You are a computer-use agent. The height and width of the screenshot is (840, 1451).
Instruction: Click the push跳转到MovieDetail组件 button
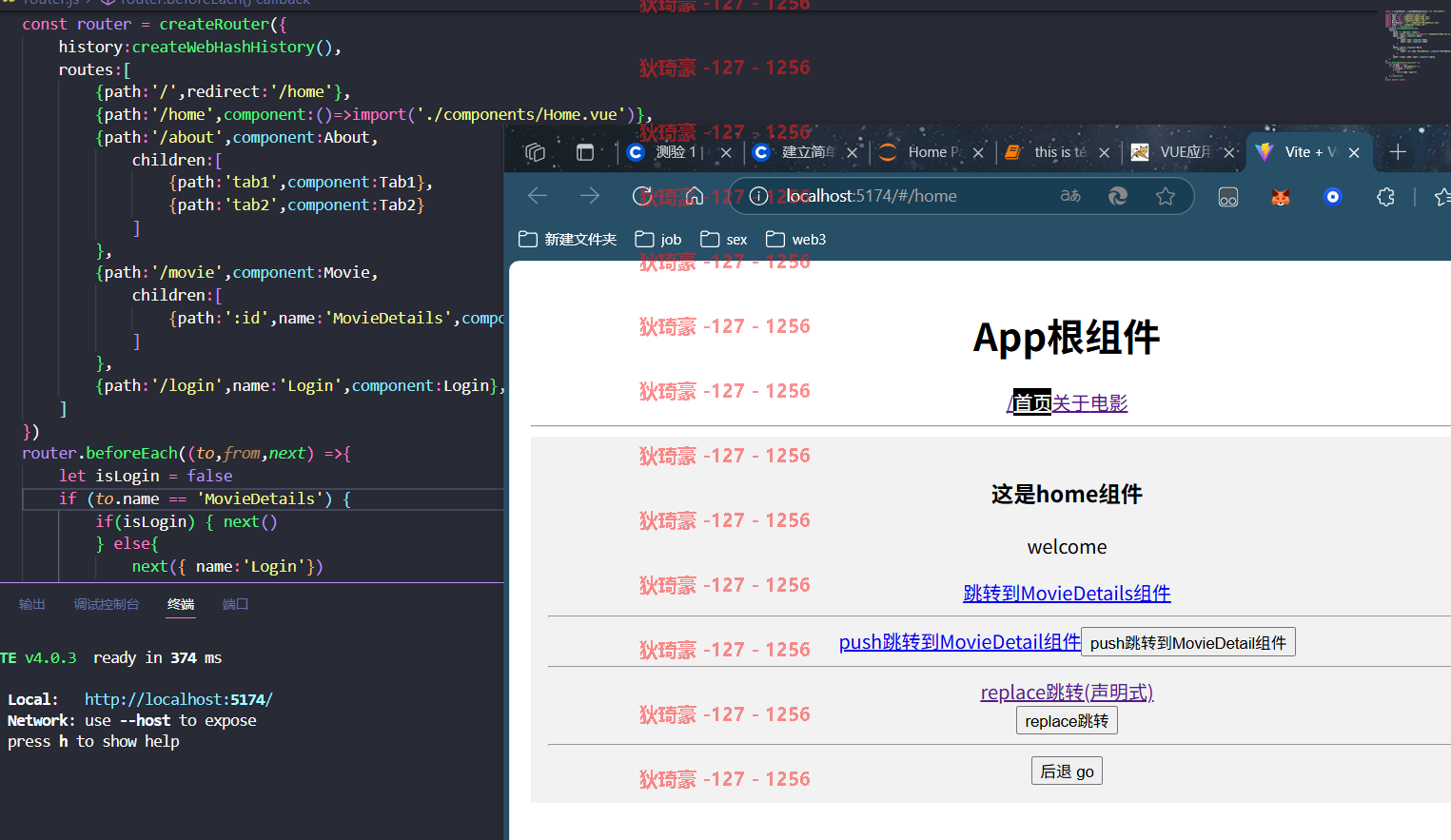click(x=1188, y=643)
